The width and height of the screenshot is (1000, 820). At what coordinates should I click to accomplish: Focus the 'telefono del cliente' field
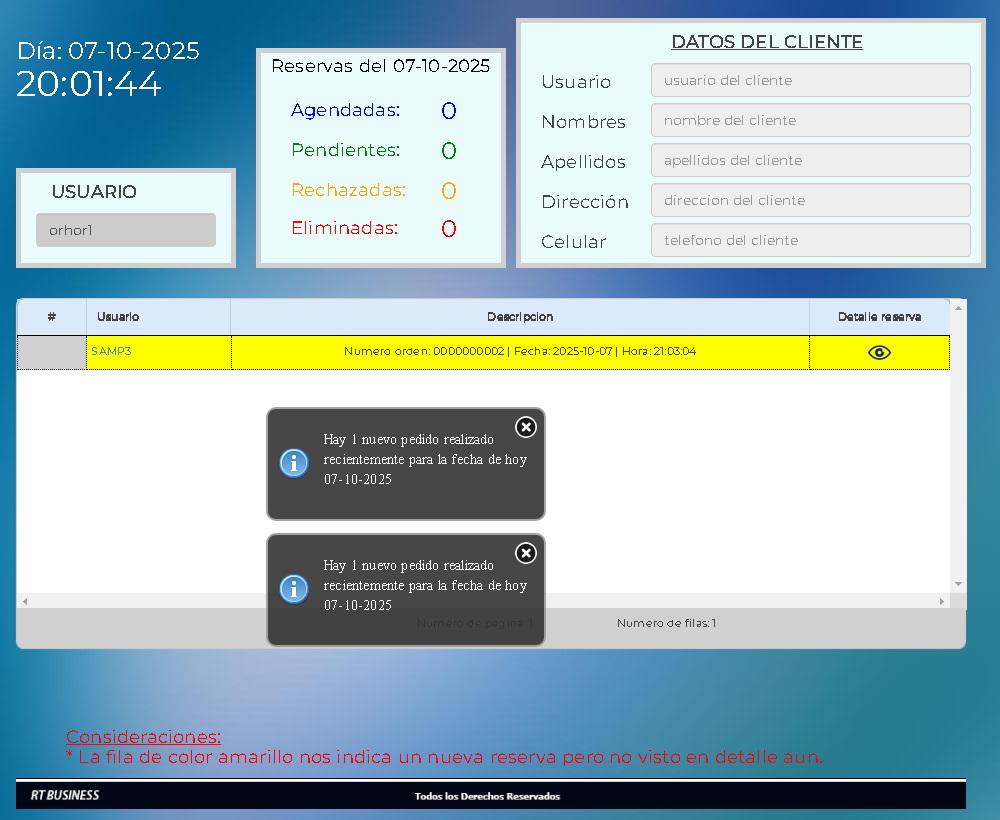[x=810, y=240]
